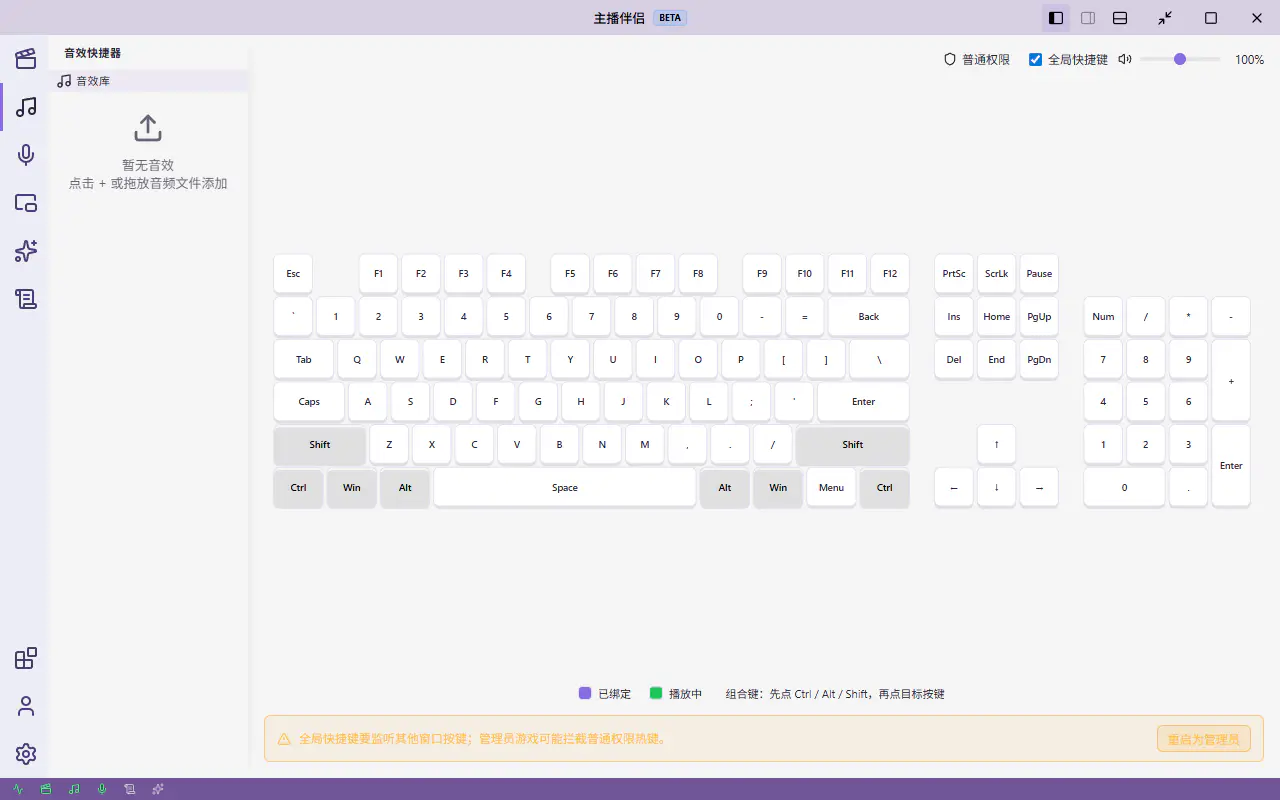This screenshot has height=800, width=1280.
Task: Uncheck the 全局快捷键 checkbox
Action: coord(1035,59)
